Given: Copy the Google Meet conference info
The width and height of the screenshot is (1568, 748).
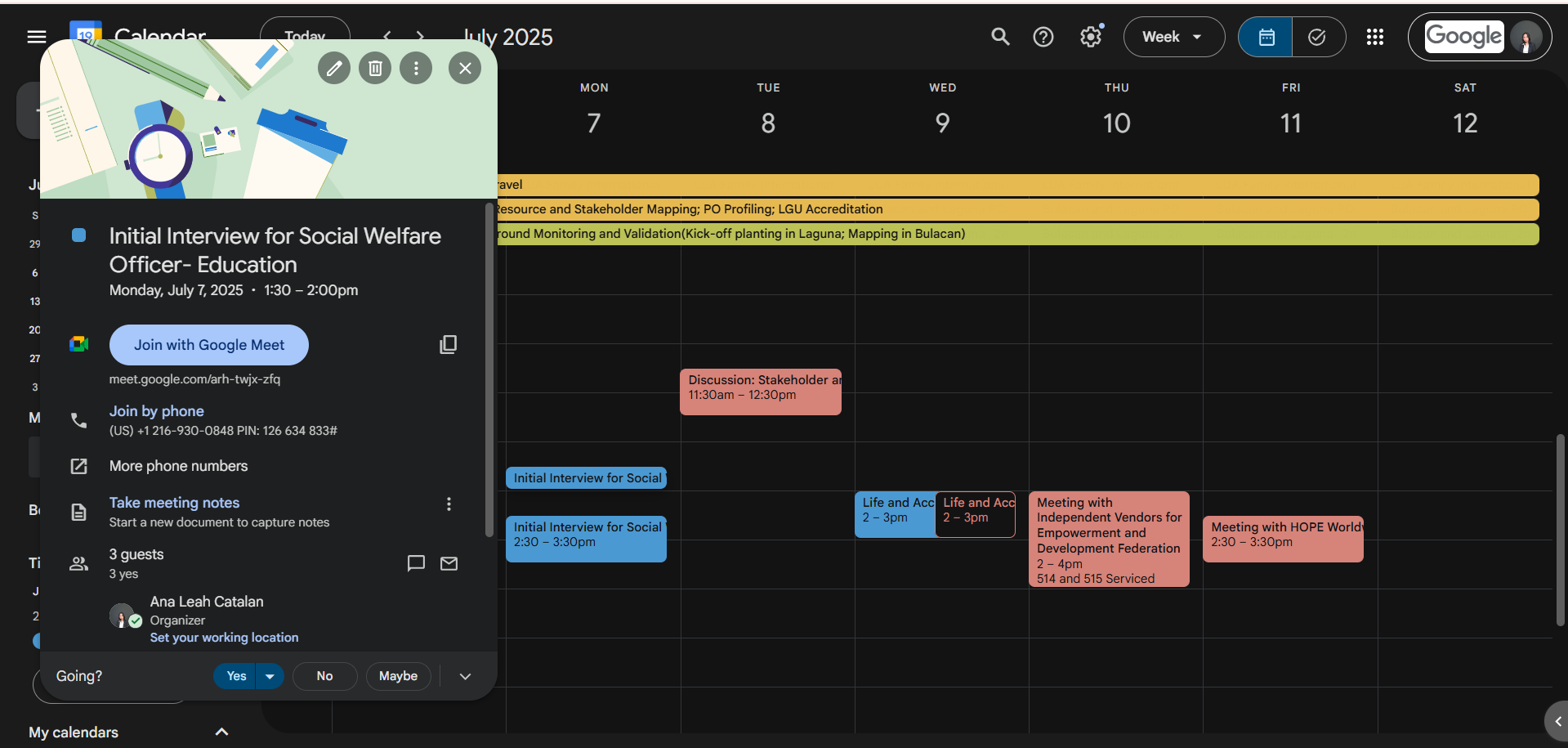Looking at the screenshot, I should [448, 345].
